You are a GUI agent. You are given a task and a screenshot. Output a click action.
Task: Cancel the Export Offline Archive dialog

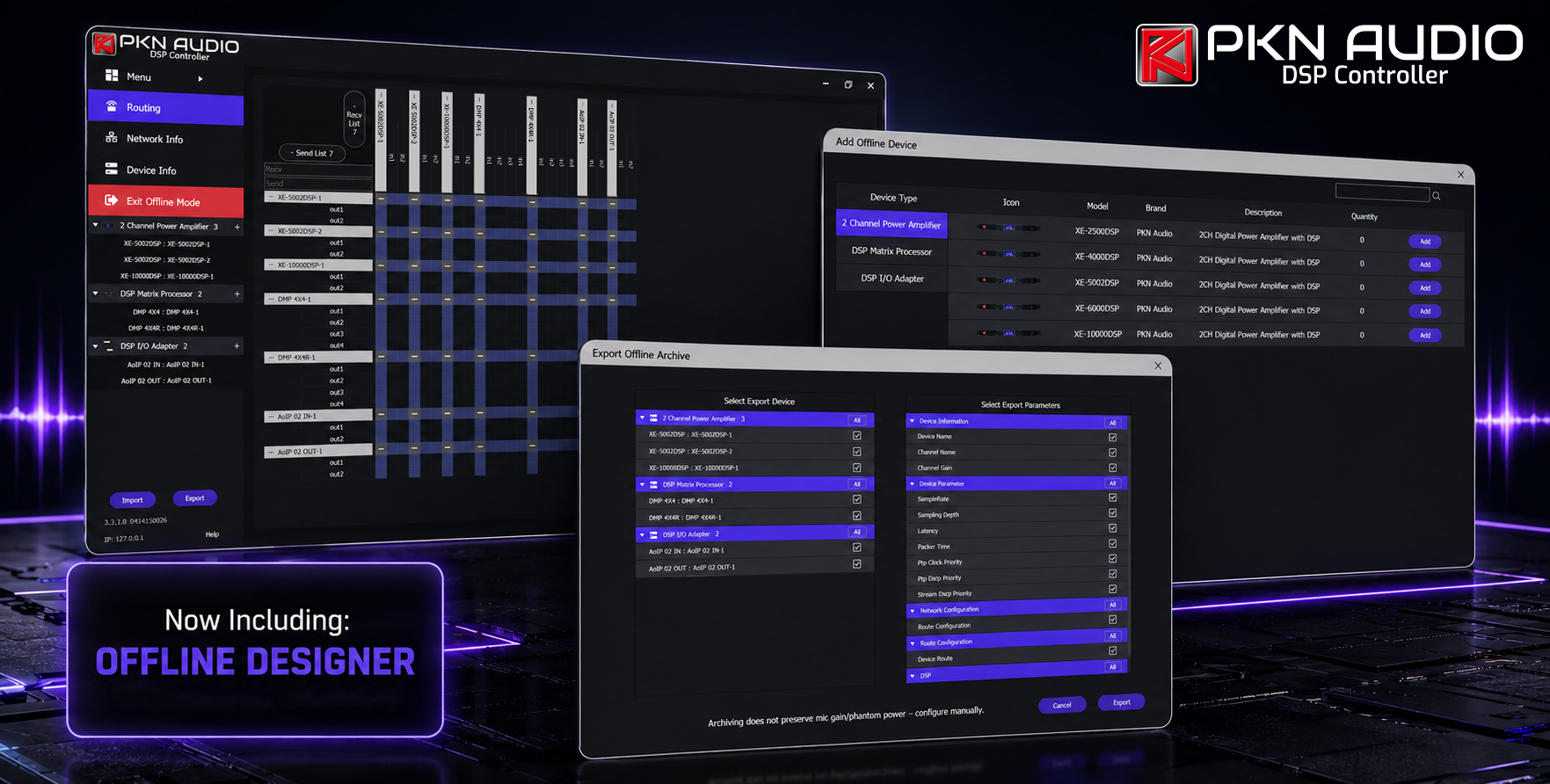pyautogui.click(x=1062, y=705)
